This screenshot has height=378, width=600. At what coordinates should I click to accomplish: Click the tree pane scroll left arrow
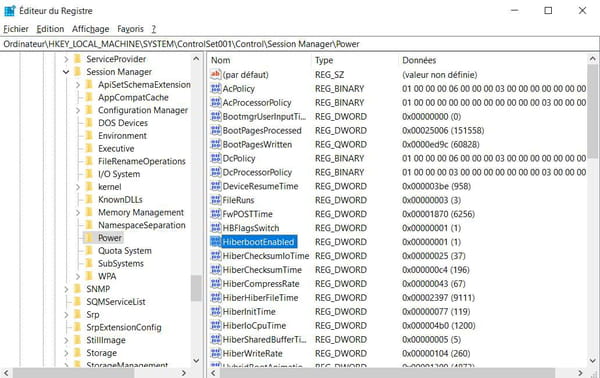pos(6,373)
